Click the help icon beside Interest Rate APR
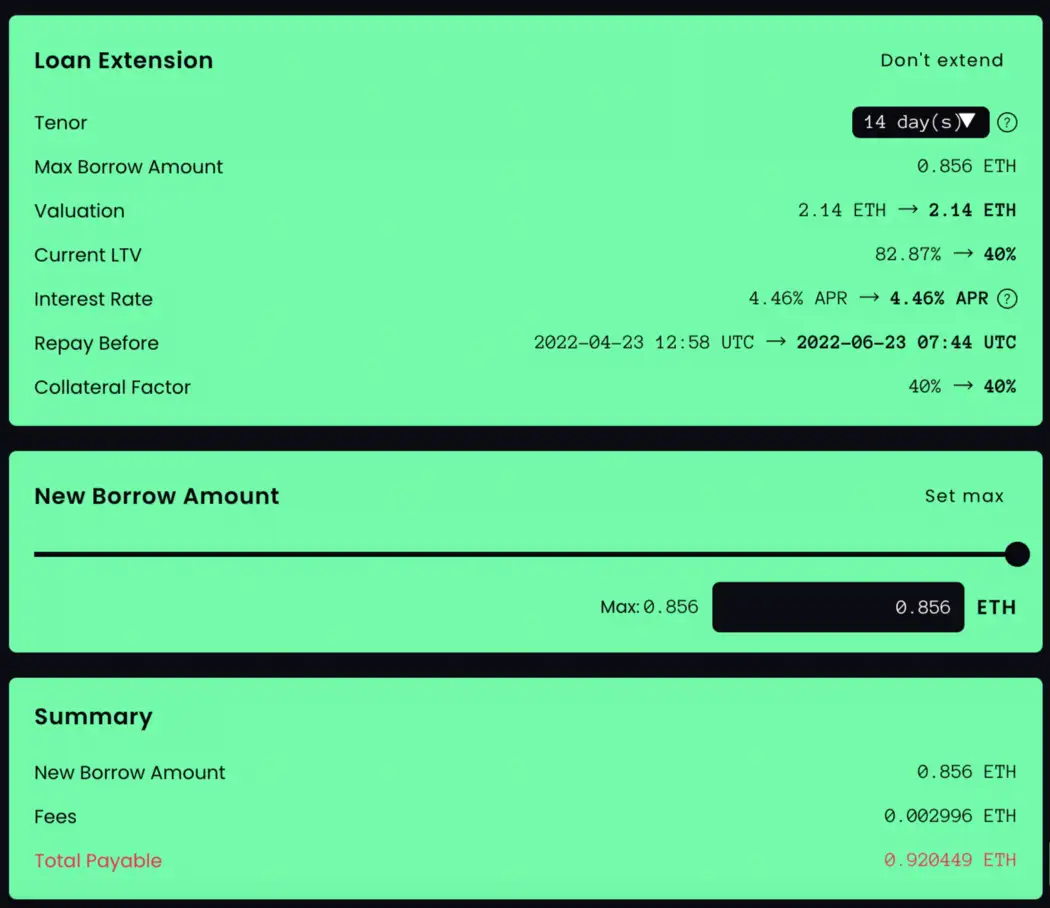The width and height of the screenshot is (1050, 908). (1007, 299)
